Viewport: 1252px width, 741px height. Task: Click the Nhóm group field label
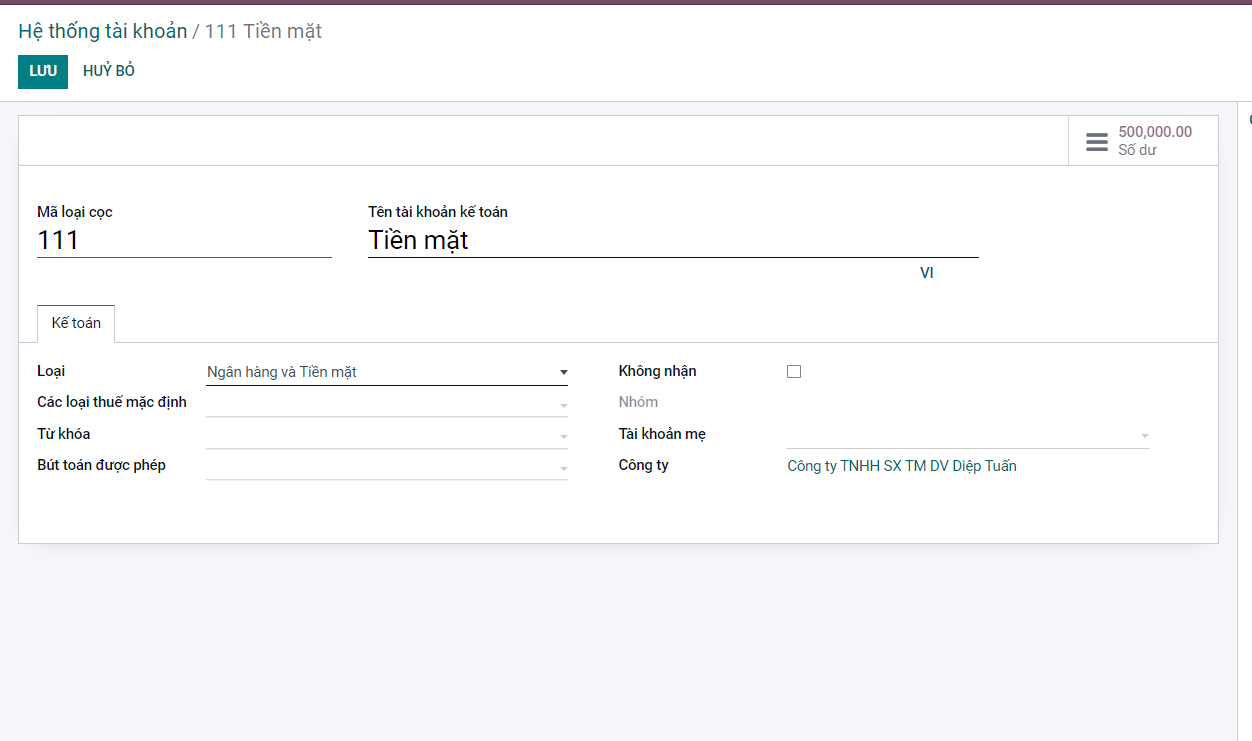pos(638,402)
